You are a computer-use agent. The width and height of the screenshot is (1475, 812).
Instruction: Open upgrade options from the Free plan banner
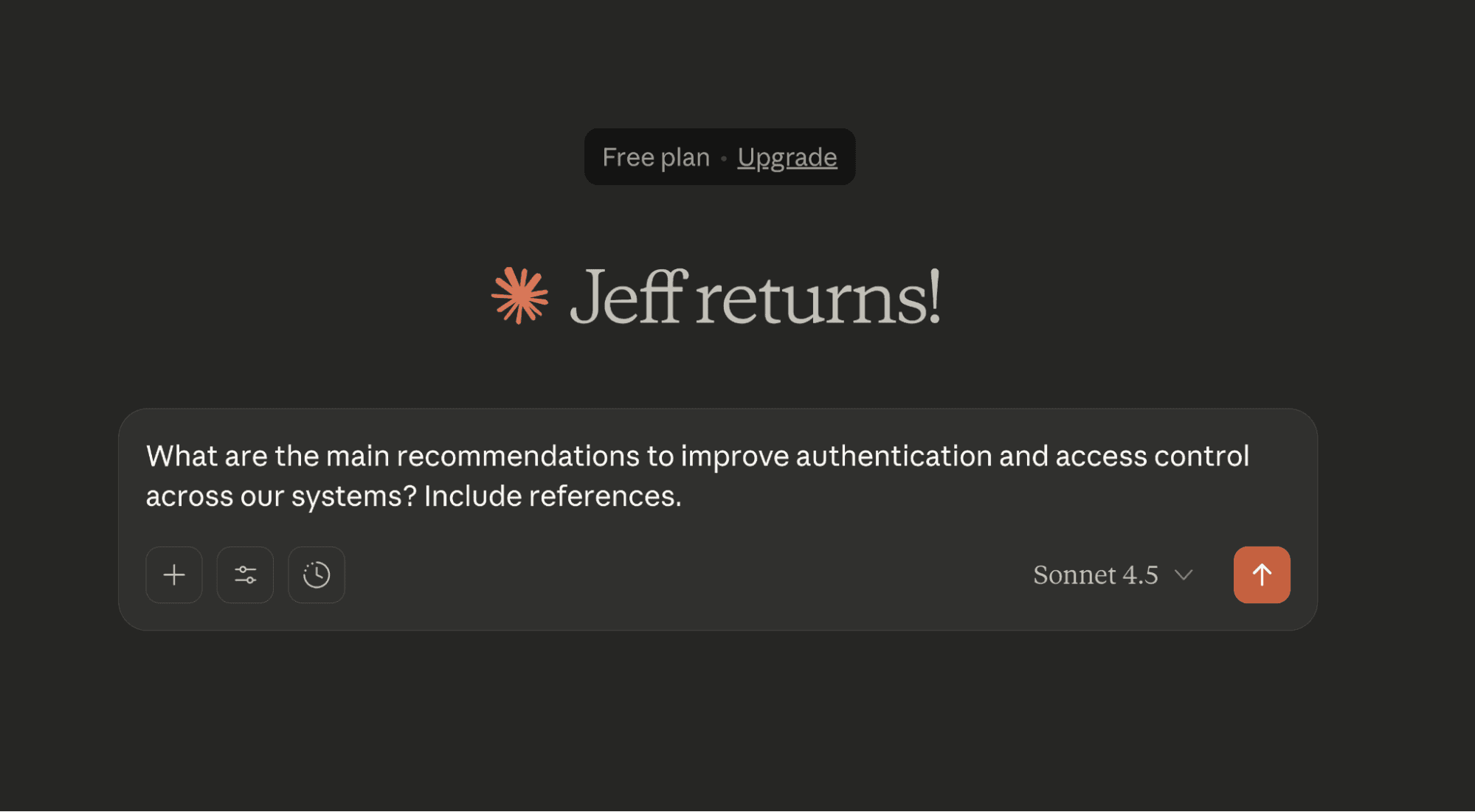(787, 156)
